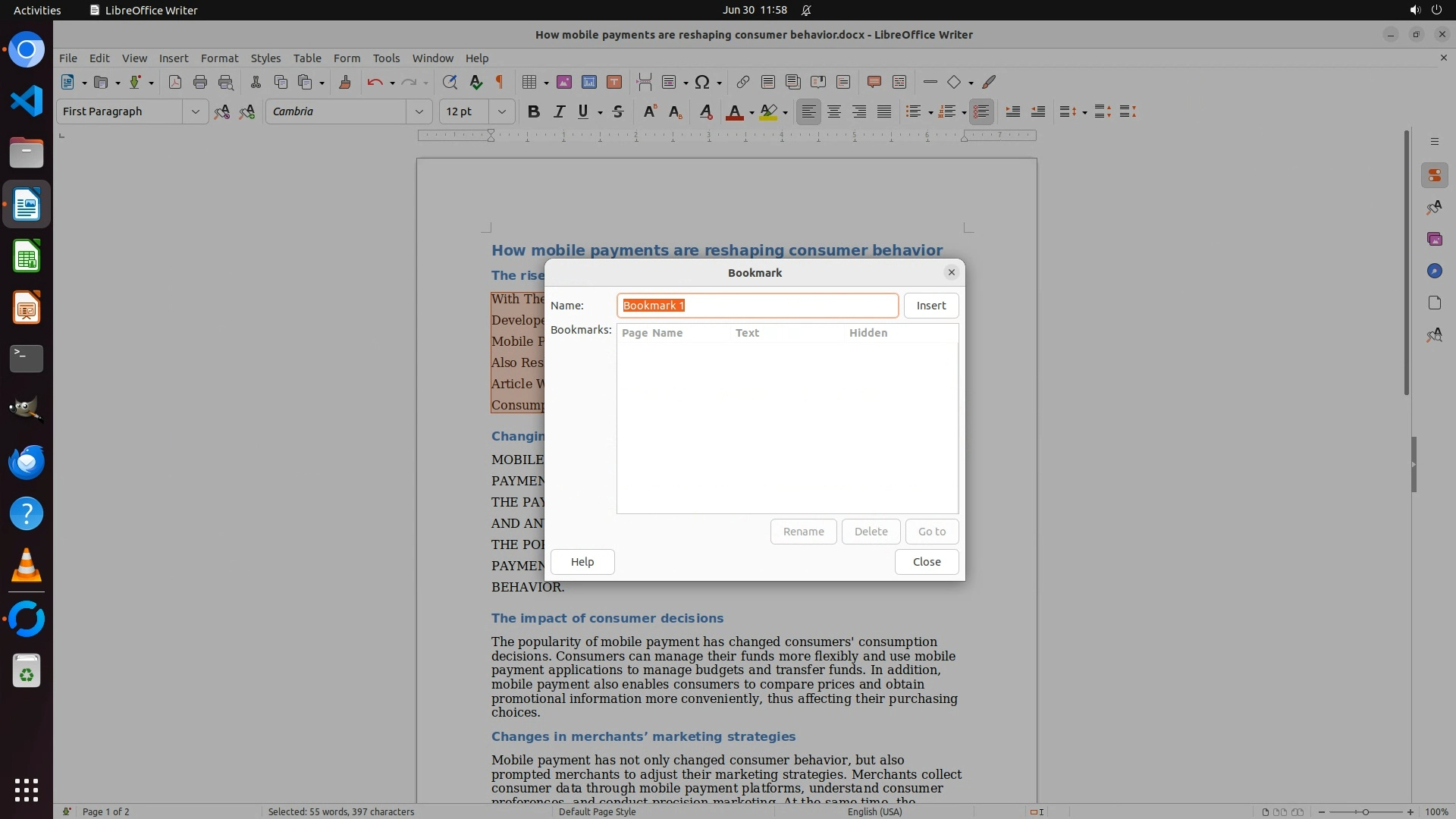The width and height of the screenshot is (1456, 819).
Task: Toggle Italic formatting
Action: (559, 112)
